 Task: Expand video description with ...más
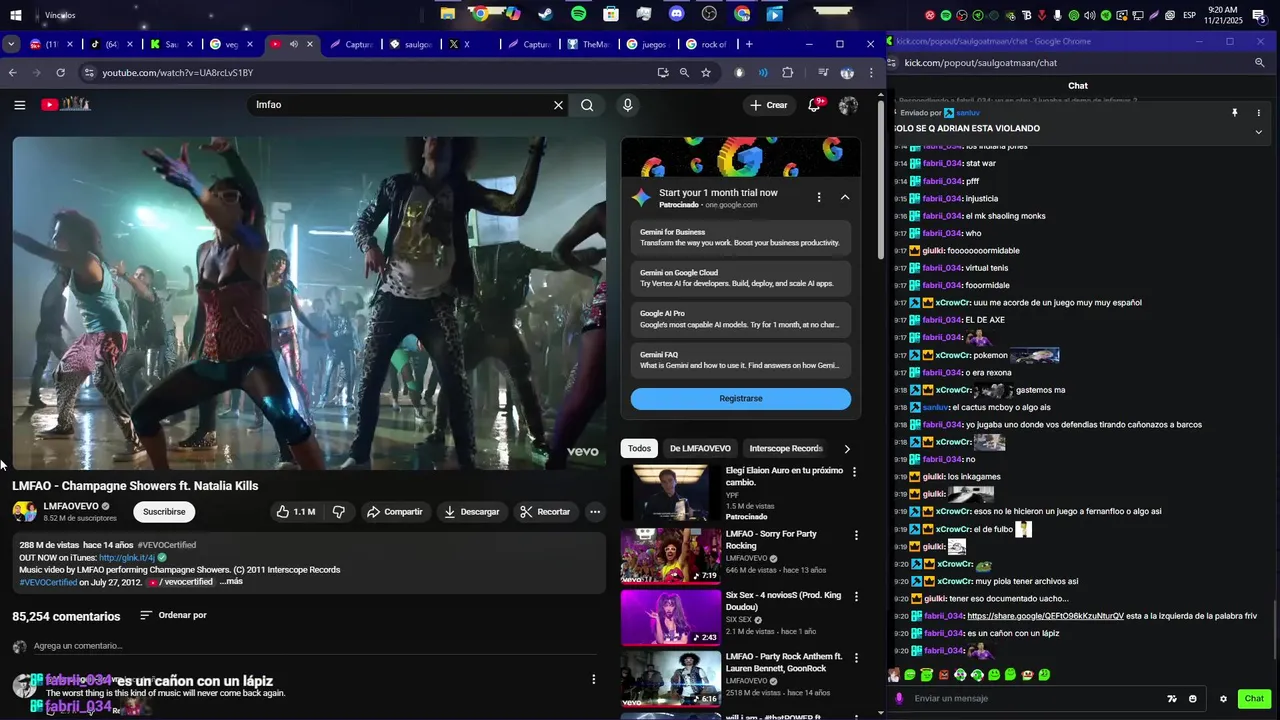coord(231,582)
